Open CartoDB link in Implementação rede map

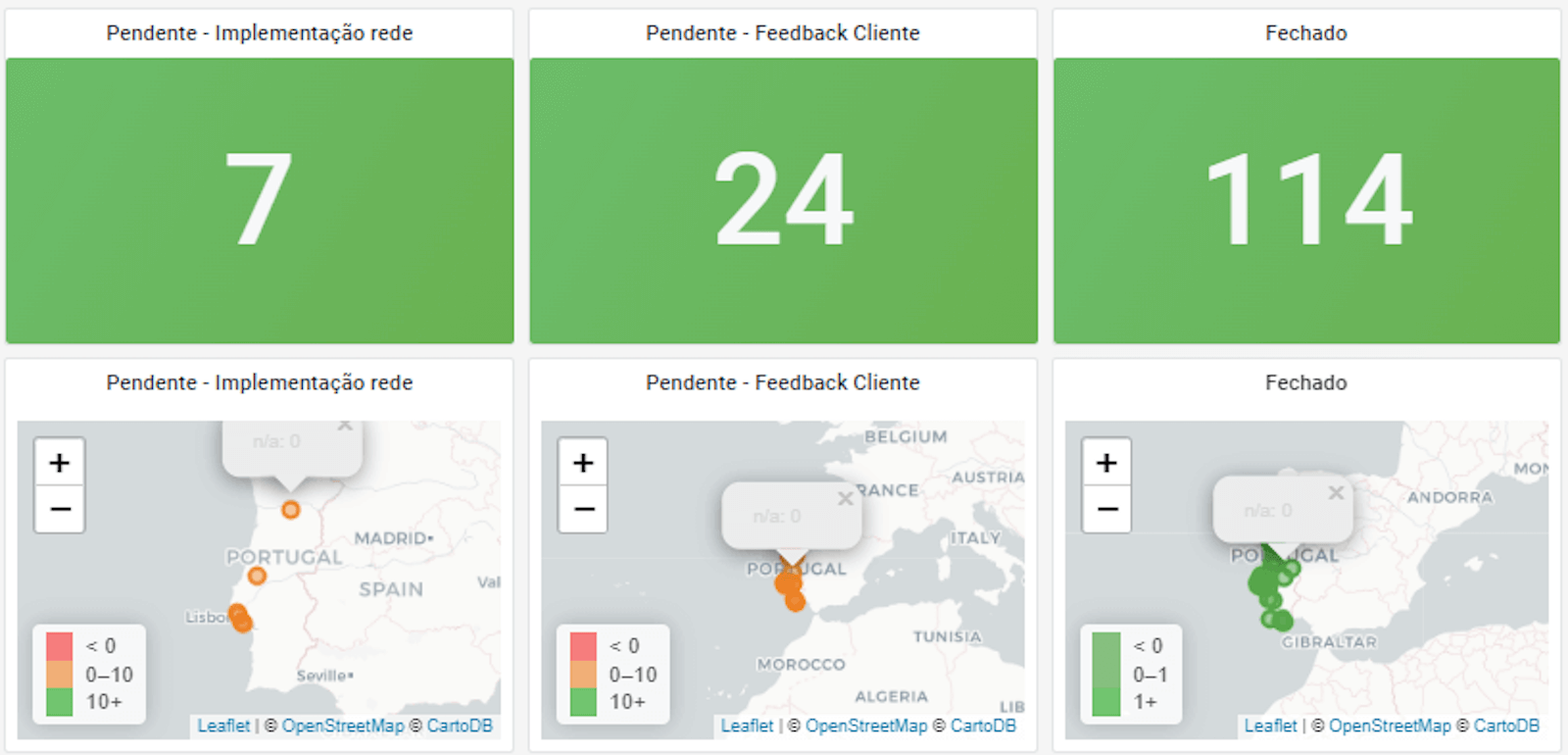460,726
